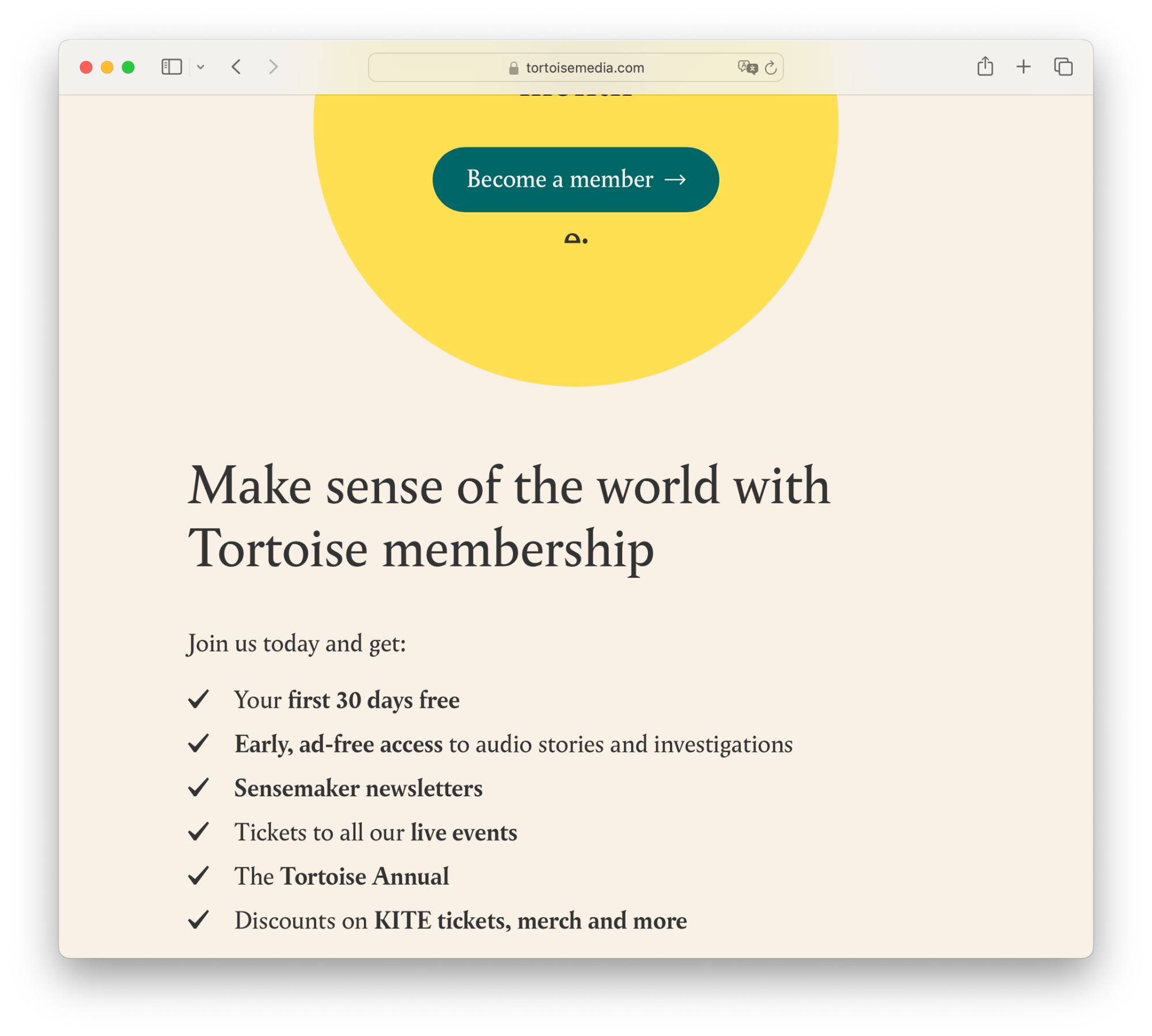Open a new tab

click(x=1024, y=67)
